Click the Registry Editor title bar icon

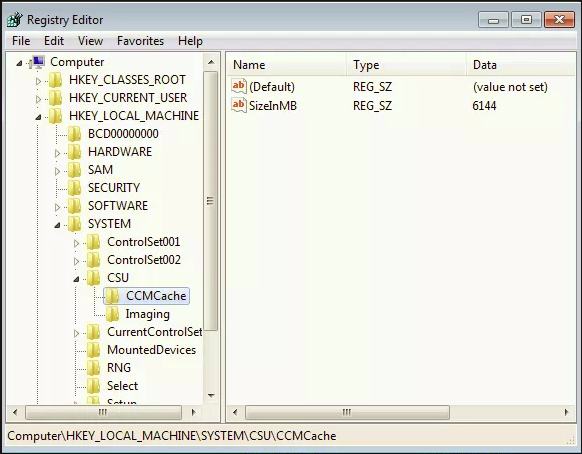coord(15,20)
